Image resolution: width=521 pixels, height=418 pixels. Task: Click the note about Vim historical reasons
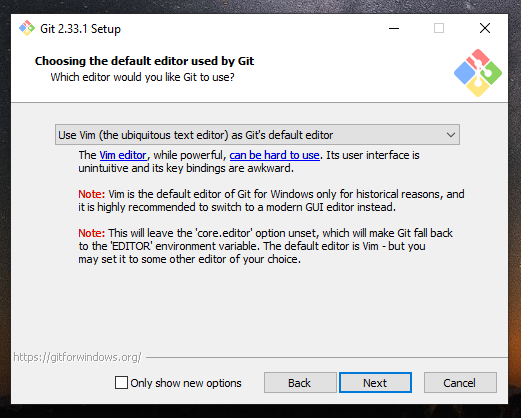(x=271, y=201)
